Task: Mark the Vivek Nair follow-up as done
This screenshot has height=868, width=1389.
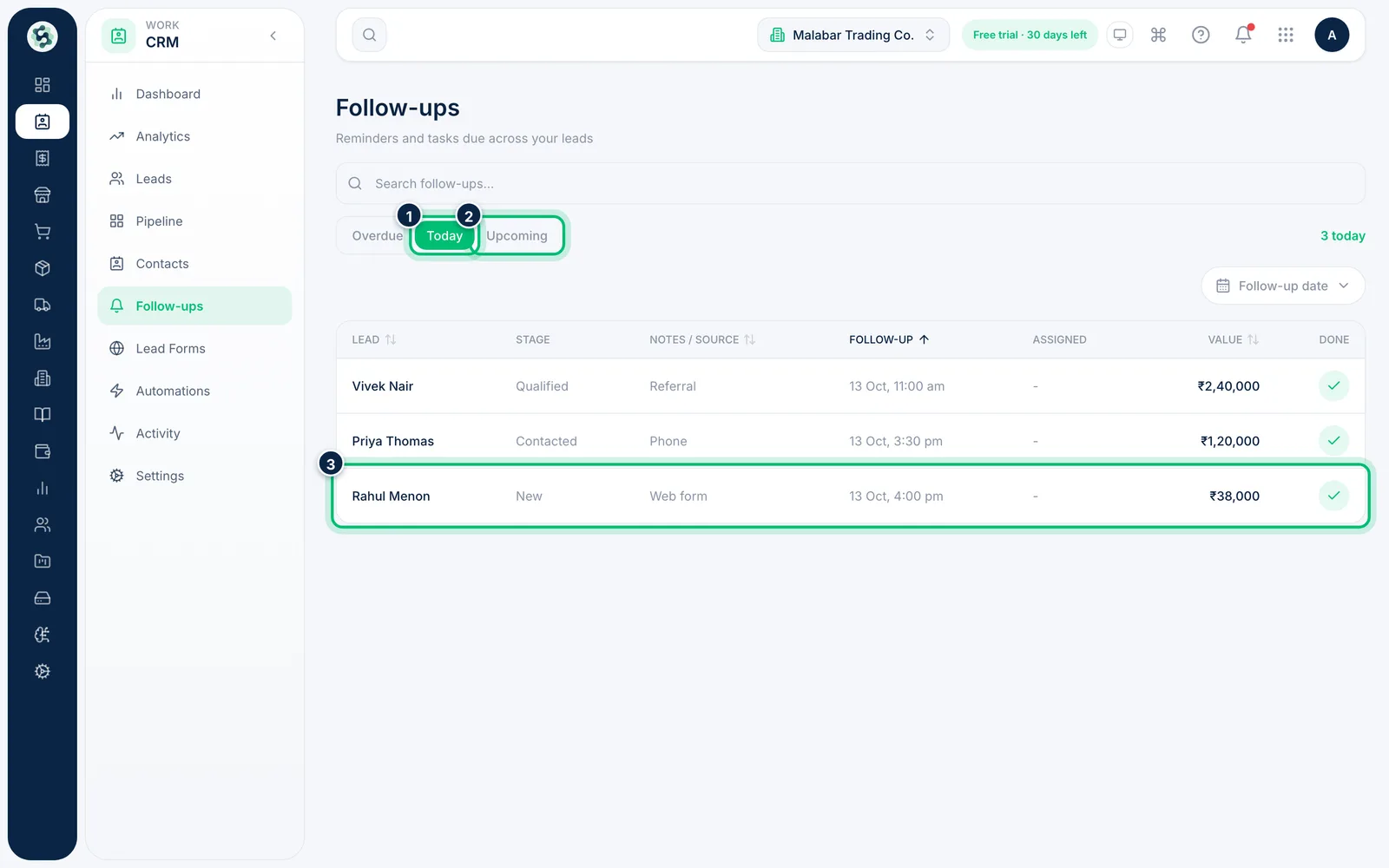Action: tap(1333, 385)
